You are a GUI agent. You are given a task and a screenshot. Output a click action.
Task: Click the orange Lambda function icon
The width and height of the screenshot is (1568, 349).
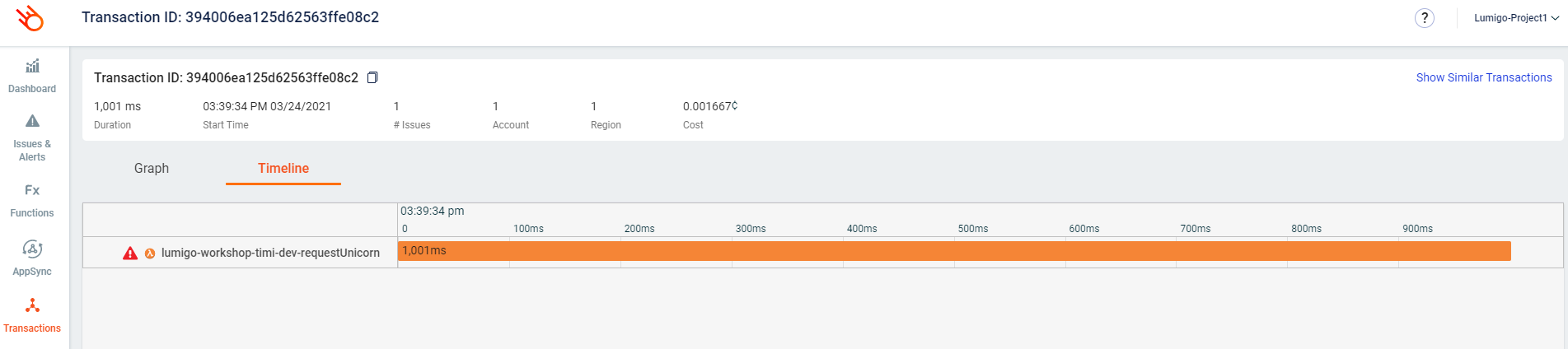150,254
